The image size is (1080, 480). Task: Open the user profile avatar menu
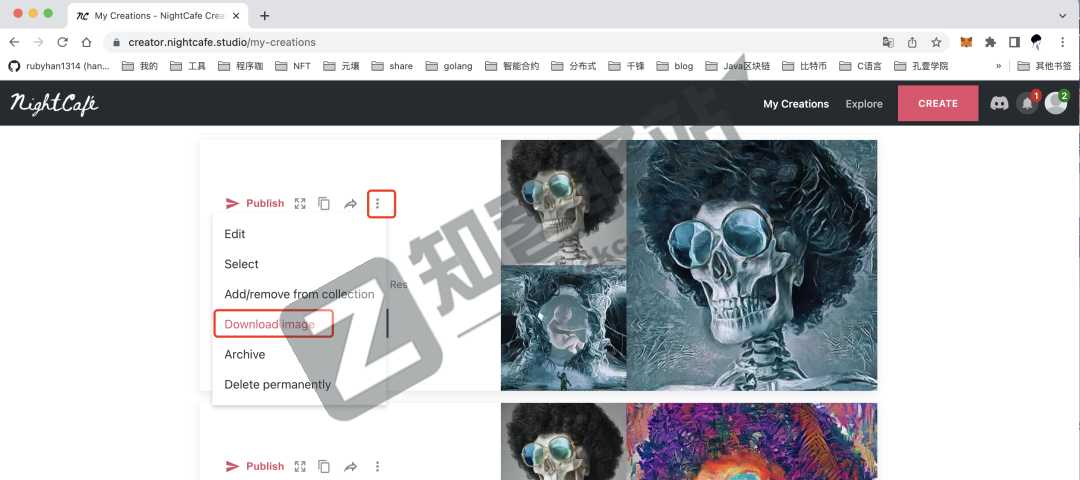(x=1055, y=103)
